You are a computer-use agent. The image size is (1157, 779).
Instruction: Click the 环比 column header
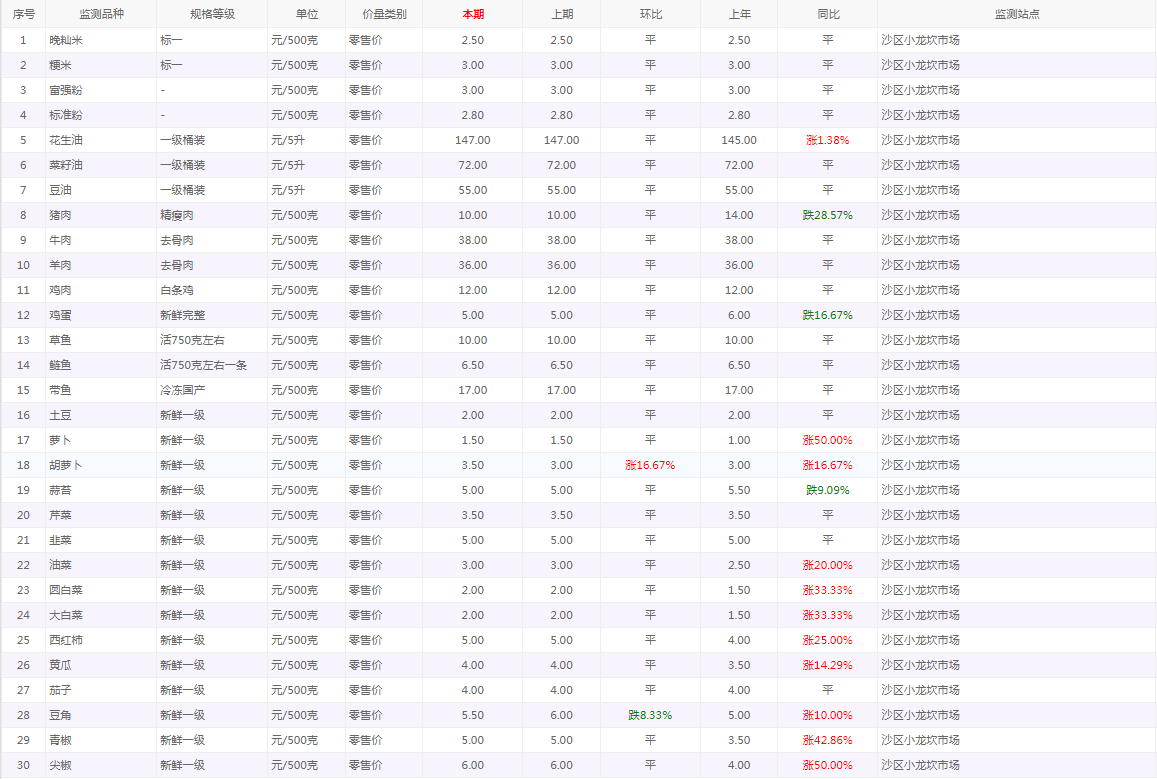click(650, 14)
